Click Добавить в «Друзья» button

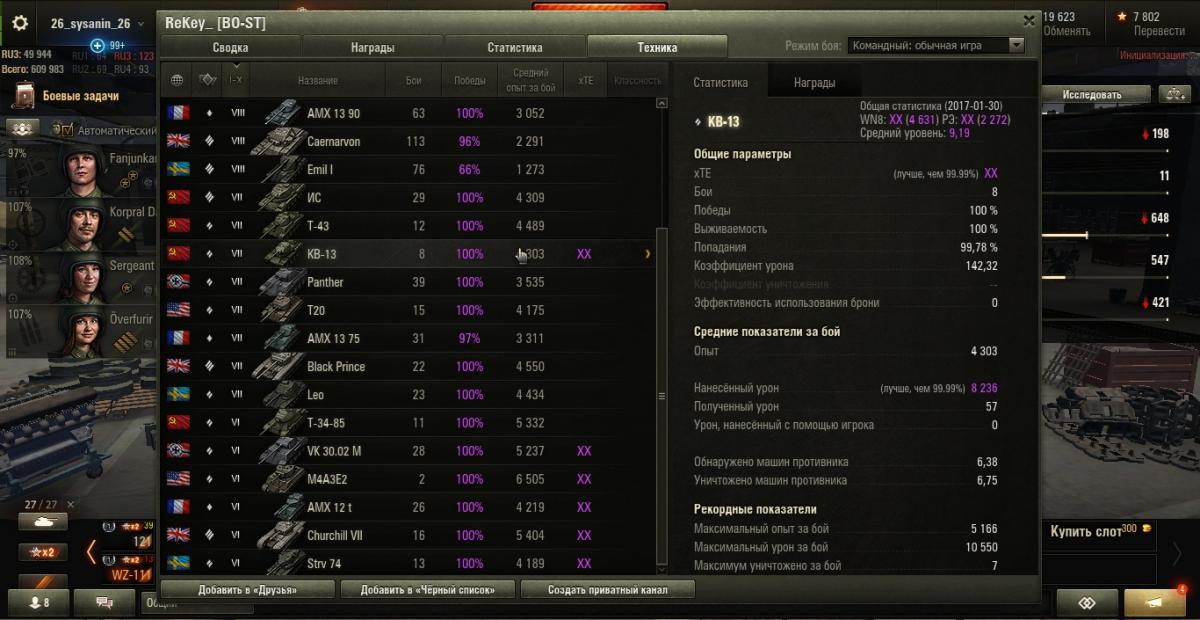point(248,590)
